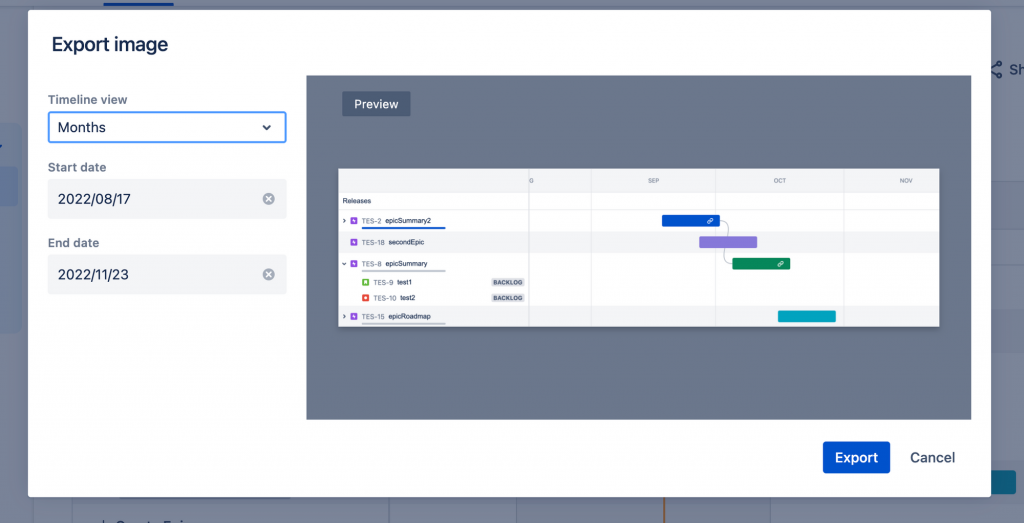Click link icon on blue epicSummary2 bar
1024x523 pixels.
pyautogui.click(x=710, y=221)
